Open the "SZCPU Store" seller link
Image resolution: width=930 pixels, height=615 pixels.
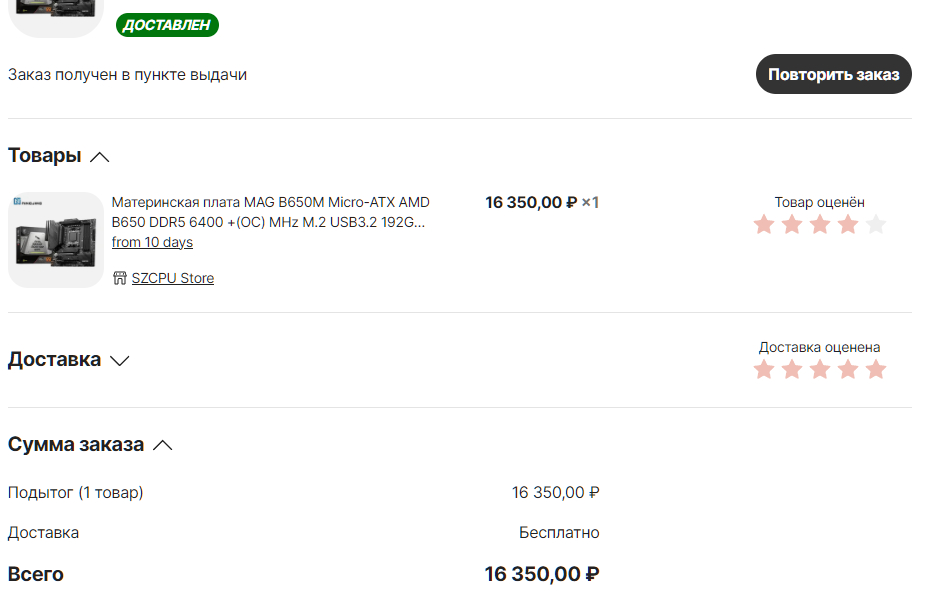pyautogui.click(x=172, y=278)
